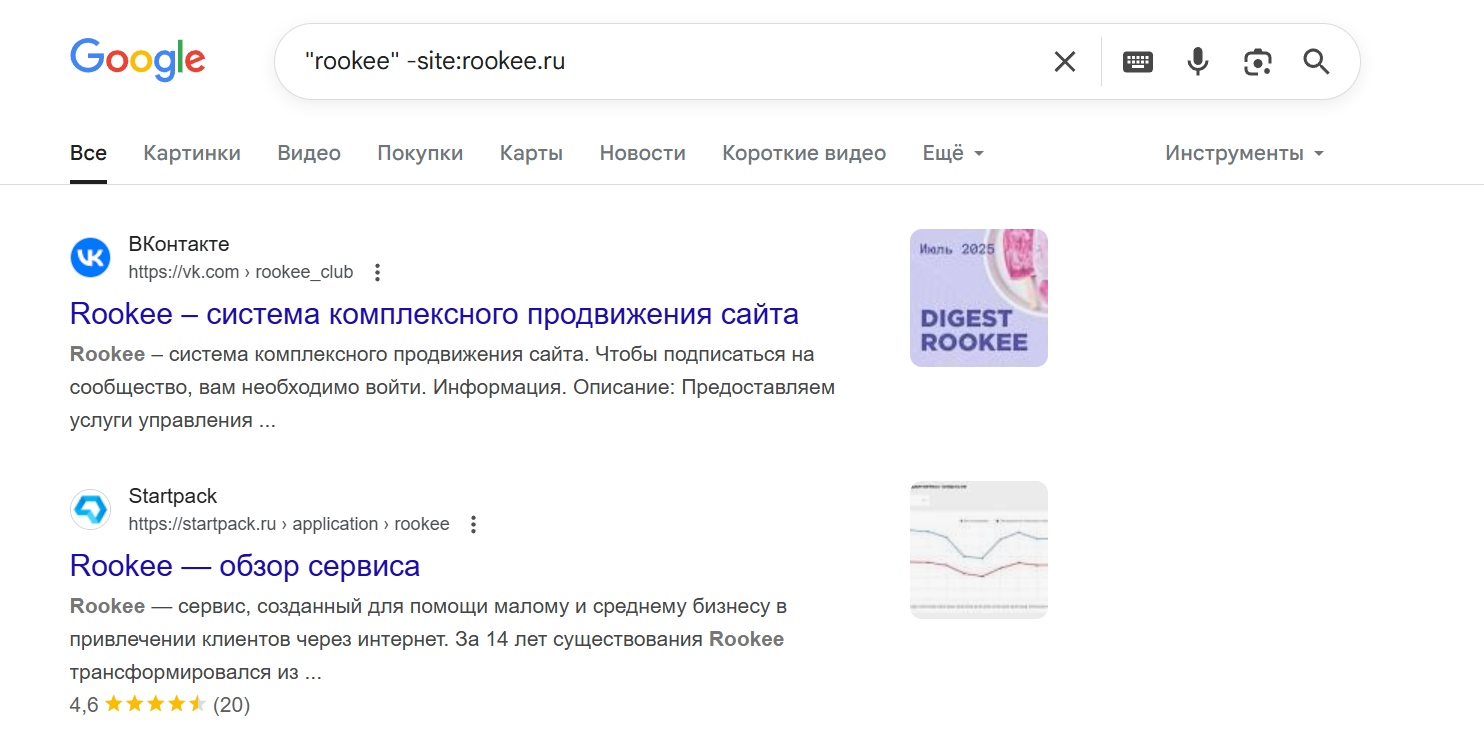1484x739 pixels.
Task: Open the Rookee — обзор сервиса link
Action: [x=244, y=565]
